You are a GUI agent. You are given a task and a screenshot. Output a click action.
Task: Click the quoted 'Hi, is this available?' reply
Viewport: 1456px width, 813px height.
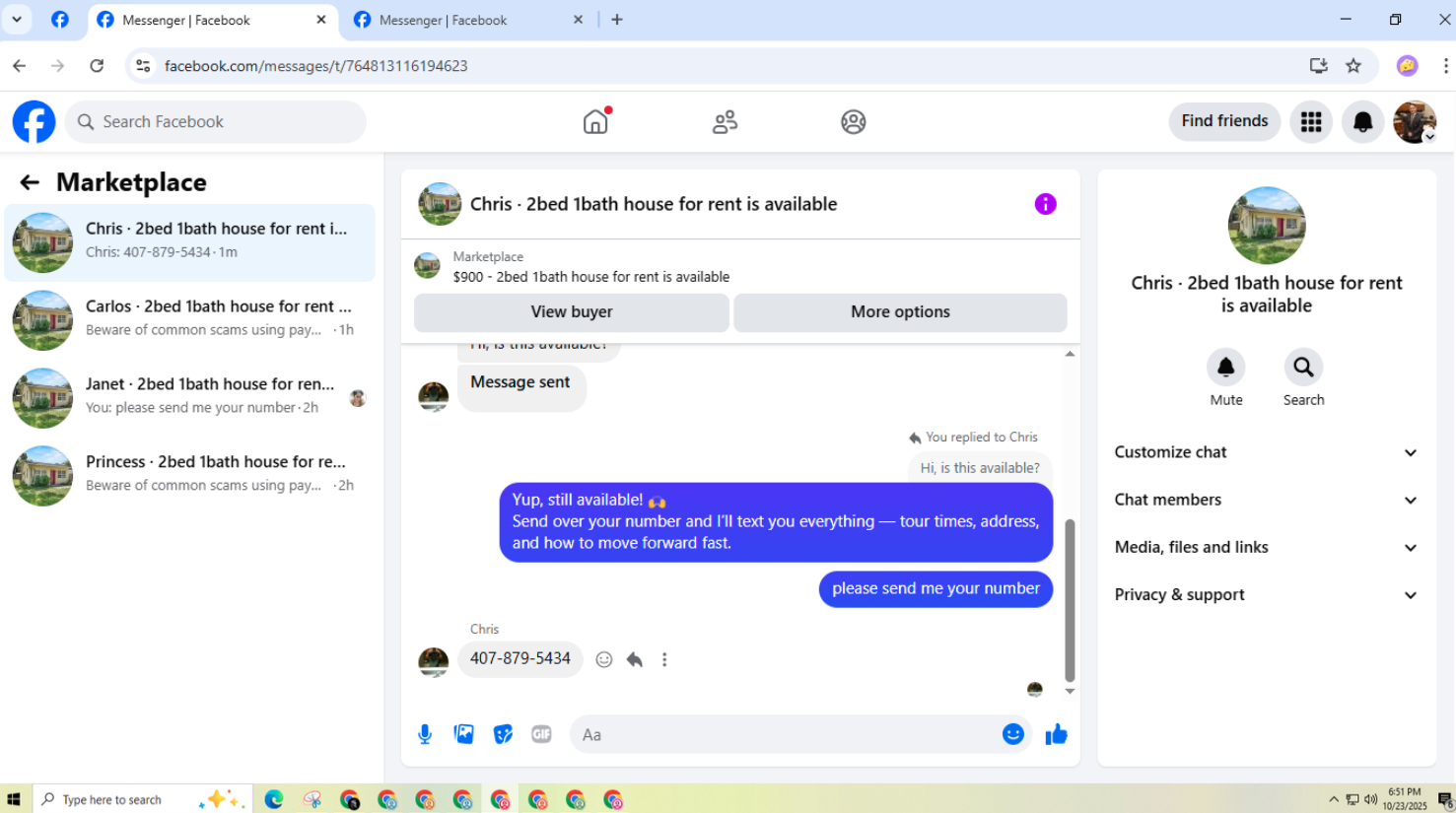[980, 468]
